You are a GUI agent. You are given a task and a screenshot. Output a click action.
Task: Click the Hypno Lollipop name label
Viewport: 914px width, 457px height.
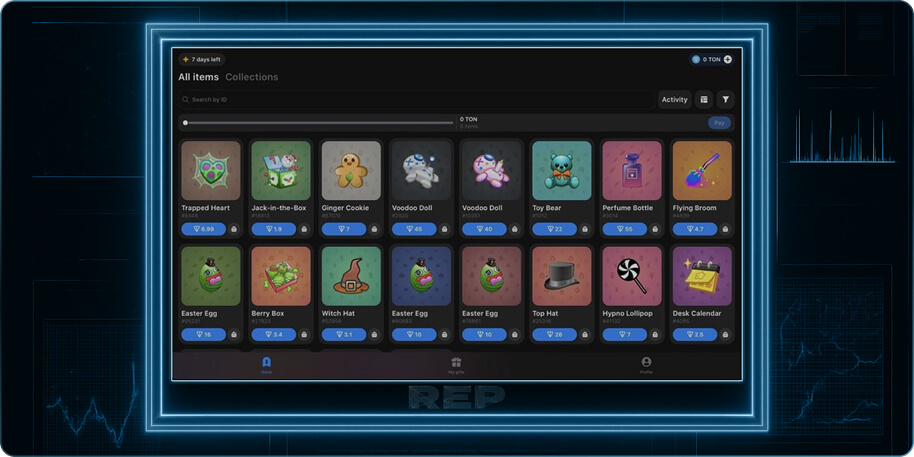click(628, 314)
